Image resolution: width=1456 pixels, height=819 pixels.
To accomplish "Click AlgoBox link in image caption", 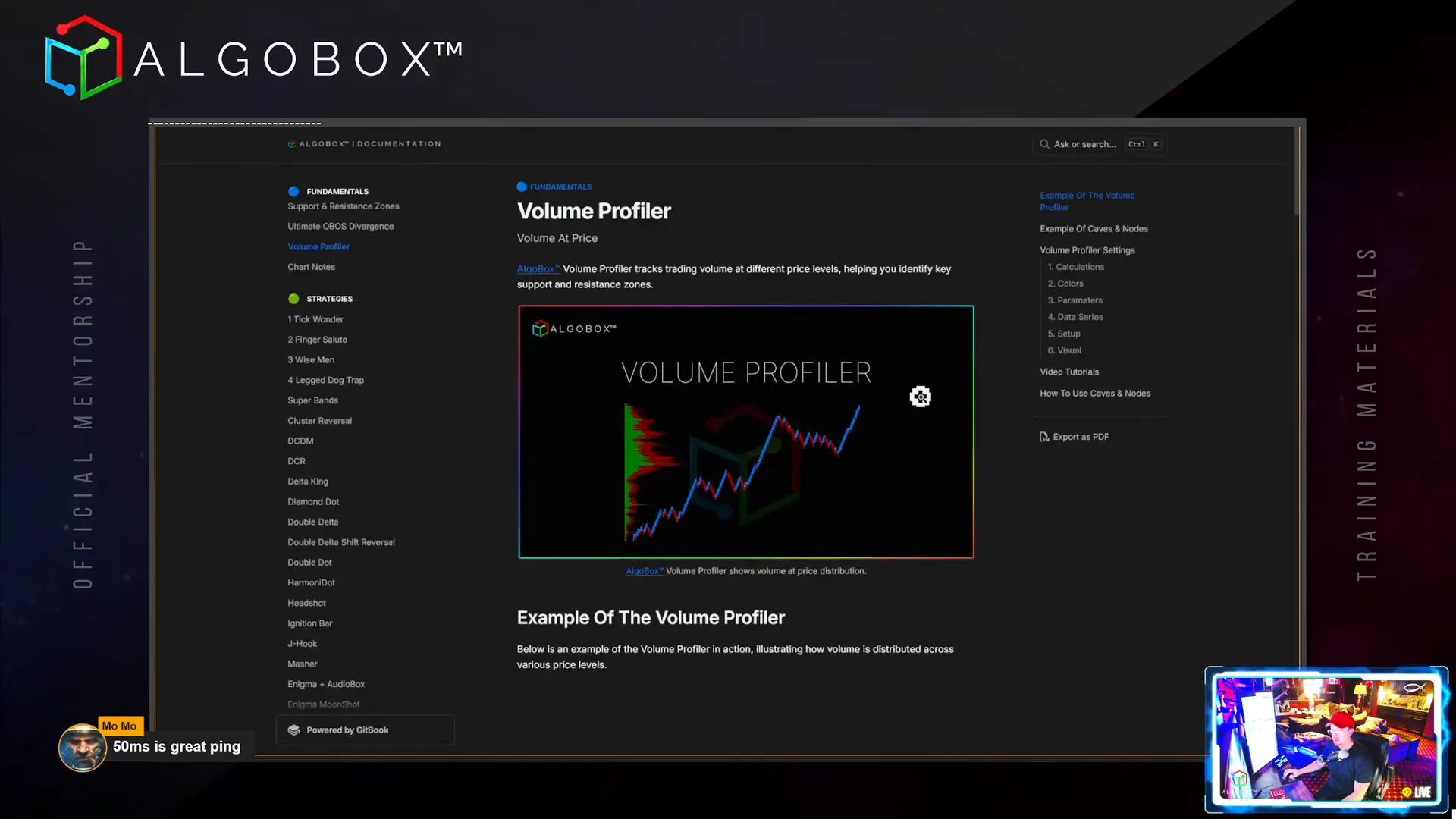I will point(644,571).
